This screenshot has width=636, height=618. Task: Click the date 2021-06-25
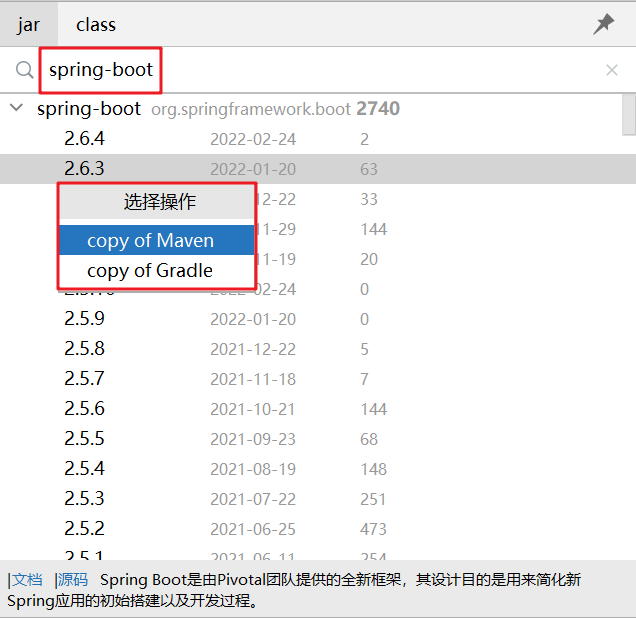pyautogui.click(x=253, y=530)
